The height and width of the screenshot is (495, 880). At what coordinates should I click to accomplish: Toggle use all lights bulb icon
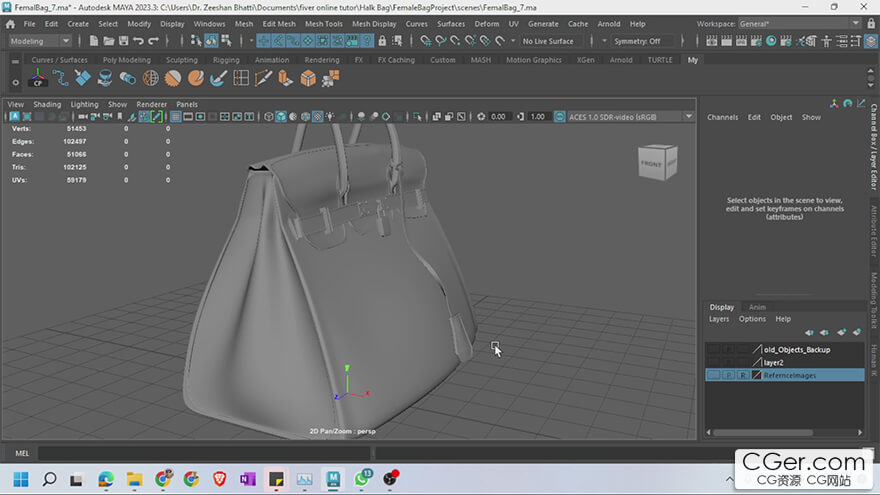(330, 117)
